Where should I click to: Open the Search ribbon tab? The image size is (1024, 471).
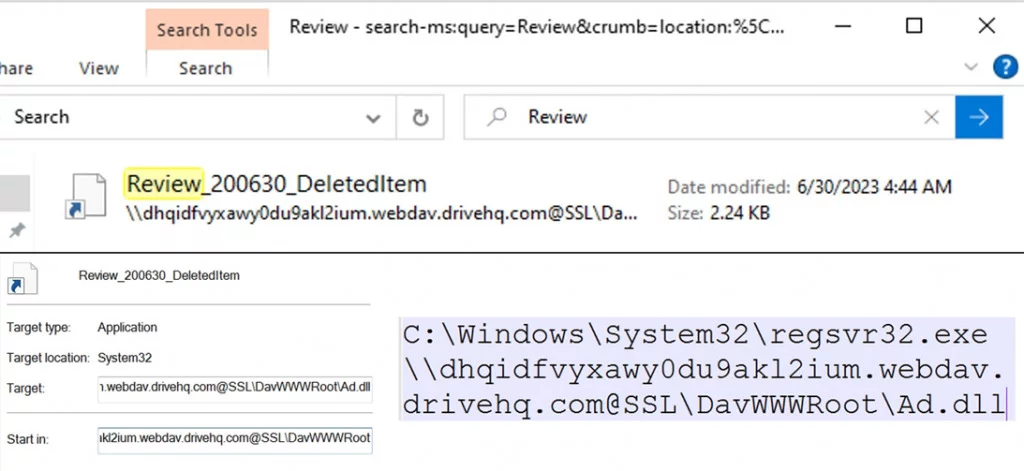(x=205, y=68)
